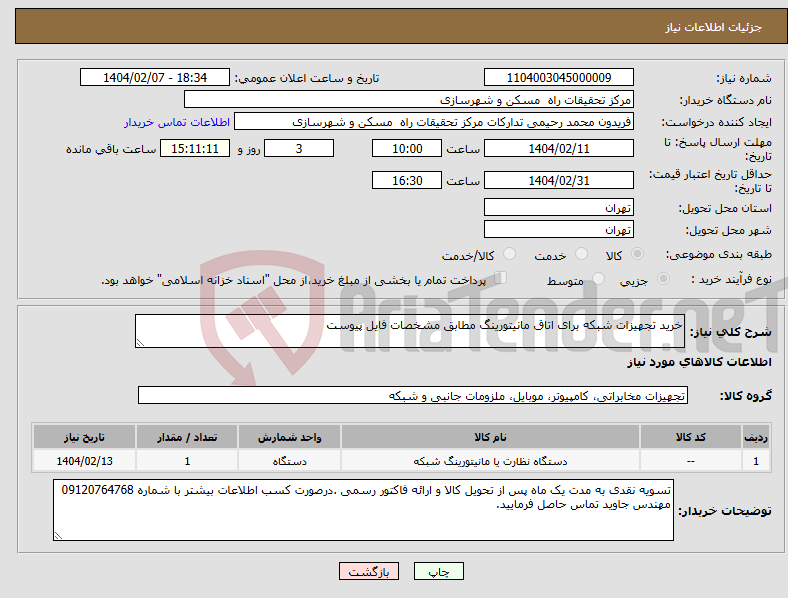Click the response deadline time 10:00
Viewport: 788px width, 598px height.
[407, 149]
